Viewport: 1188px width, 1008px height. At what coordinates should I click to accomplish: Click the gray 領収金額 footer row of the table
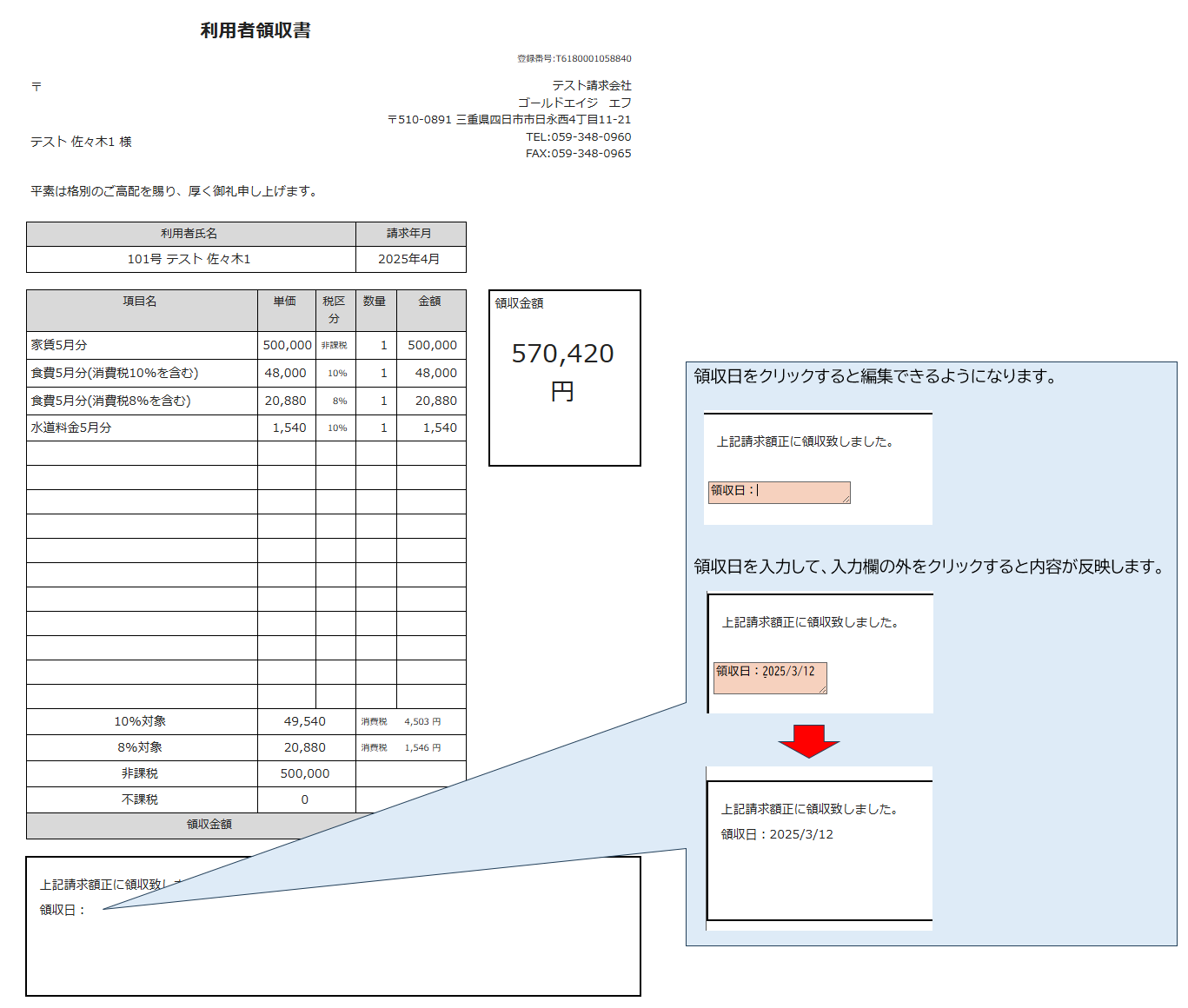[x=209, y=824]
